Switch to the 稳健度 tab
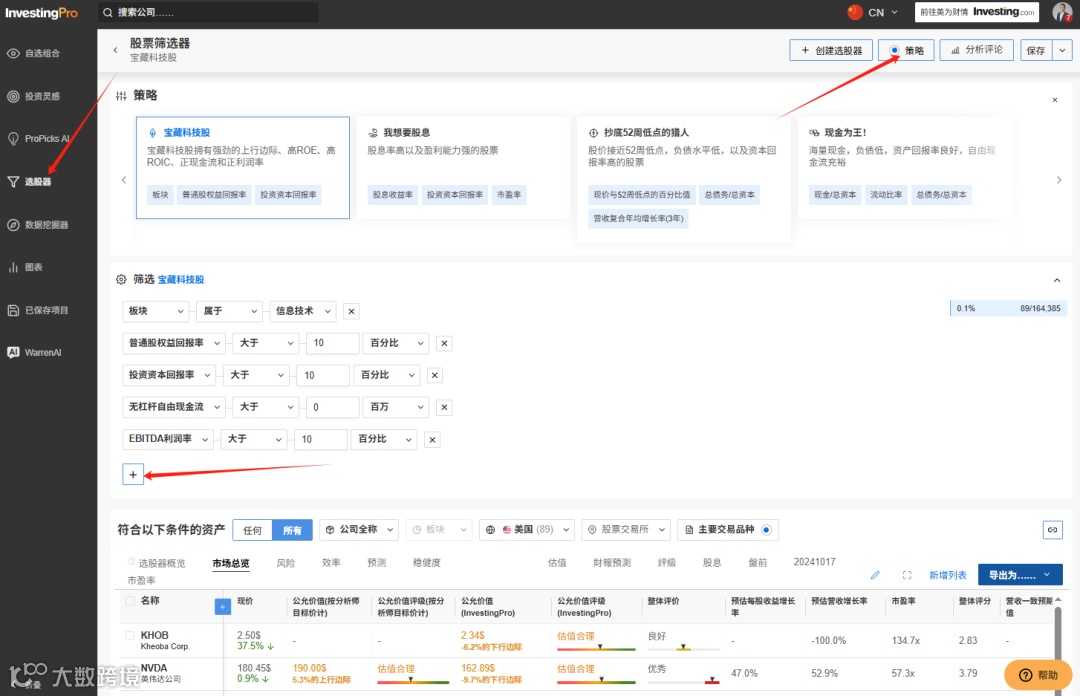Screen dimensions: 1080x696 (x=426, y=563)
